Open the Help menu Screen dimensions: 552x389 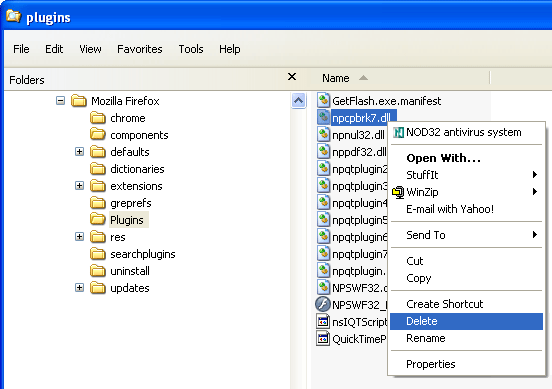click(x=230, y=49)
